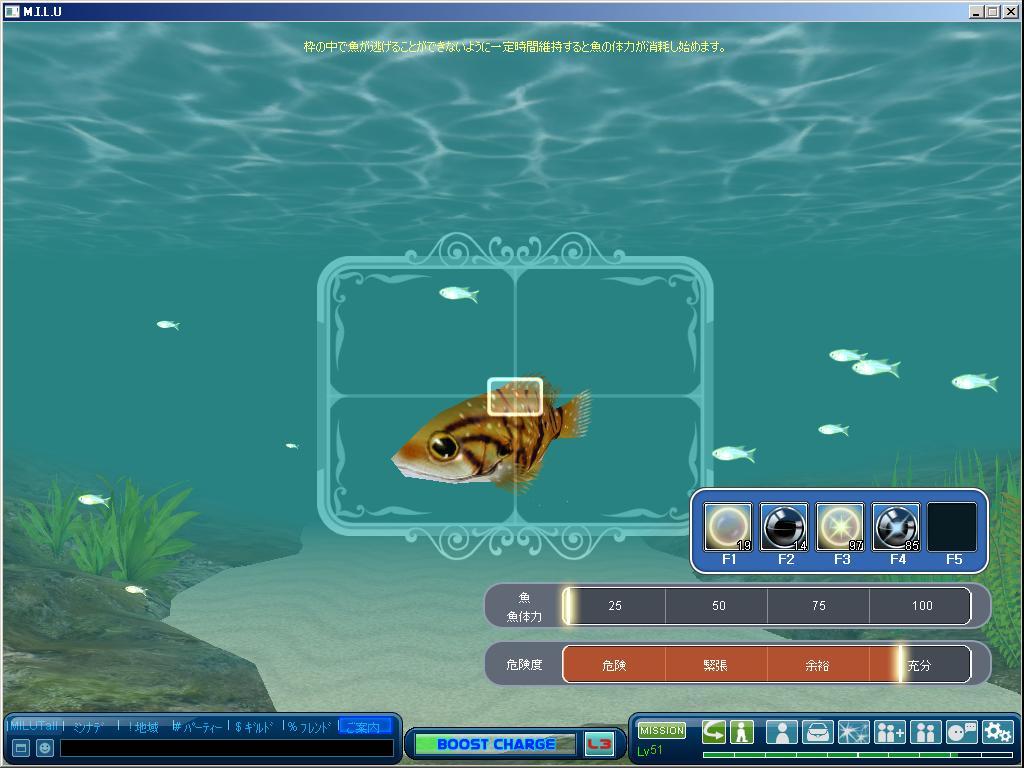Viewport: 1024px width, 768px height.
Task: Switch to the パーティー chat tab
Action: 198,727
